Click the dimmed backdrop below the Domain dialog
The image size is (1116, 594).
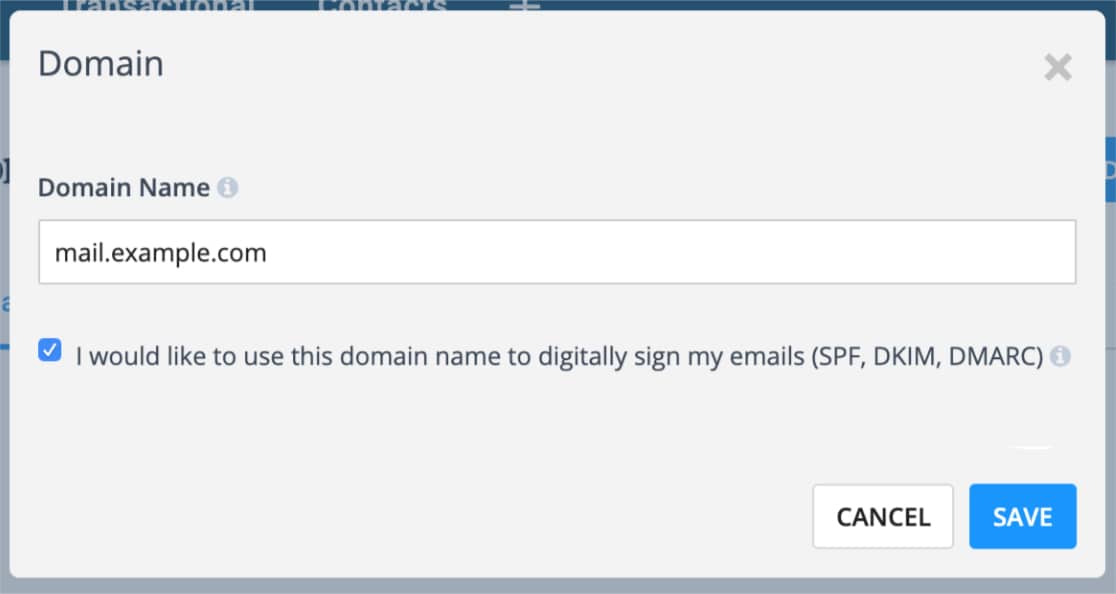pyautogui.click(x=557, y=585)
